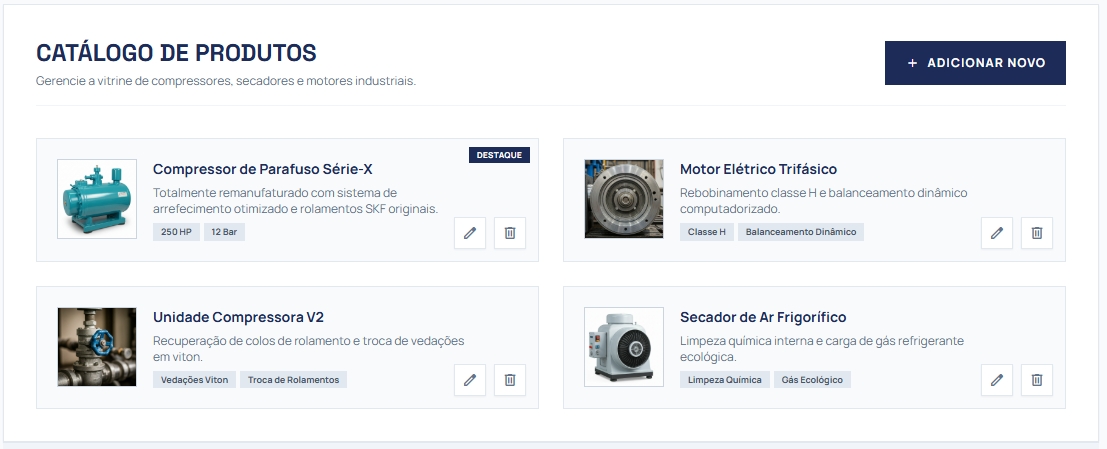Image resolution: width=1107 pixels, height=449 pixels.
Task: Click the Gerencie a vitrine subtitle
Action: (x=226, y=81)
